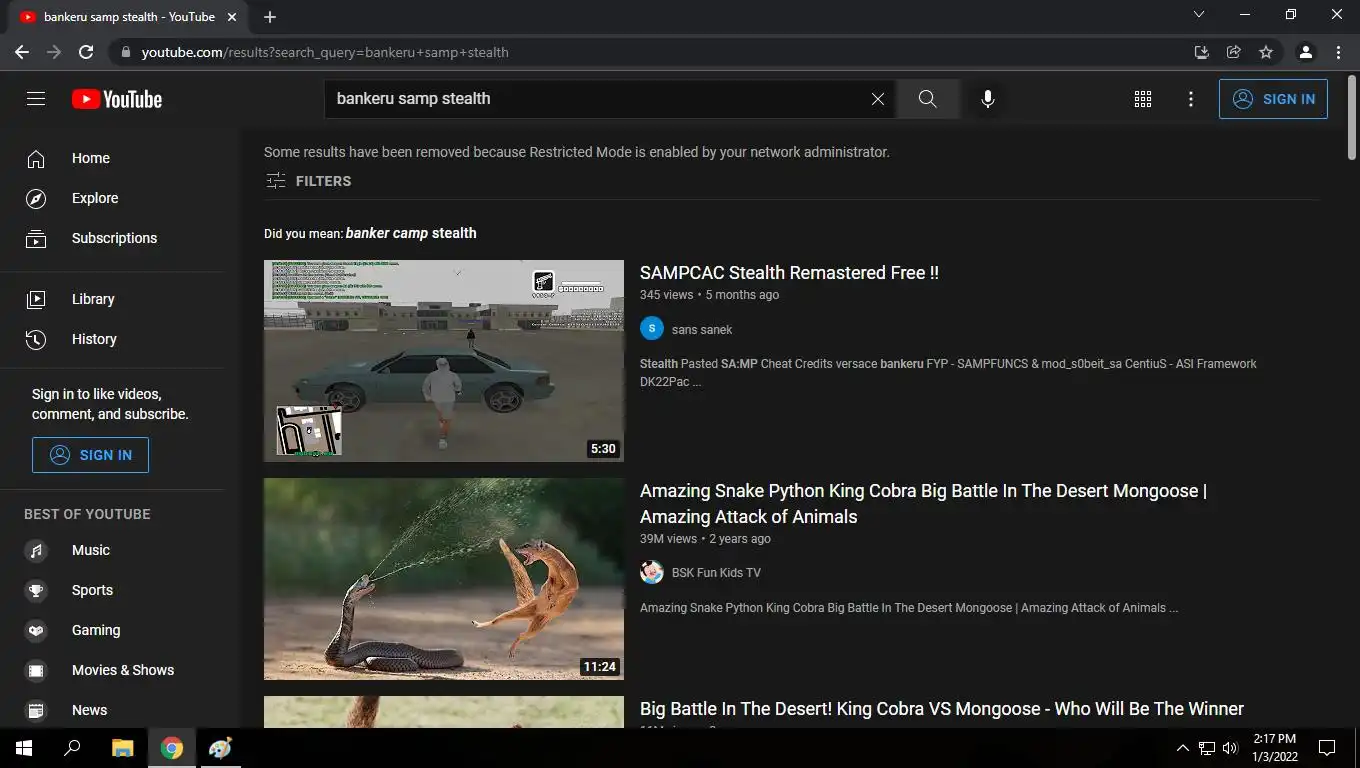1360x768 pixels.
Task: Click the title 'SAMPCAC Stealth Remastered Free !!'
Action: click(x=789, y=273)
